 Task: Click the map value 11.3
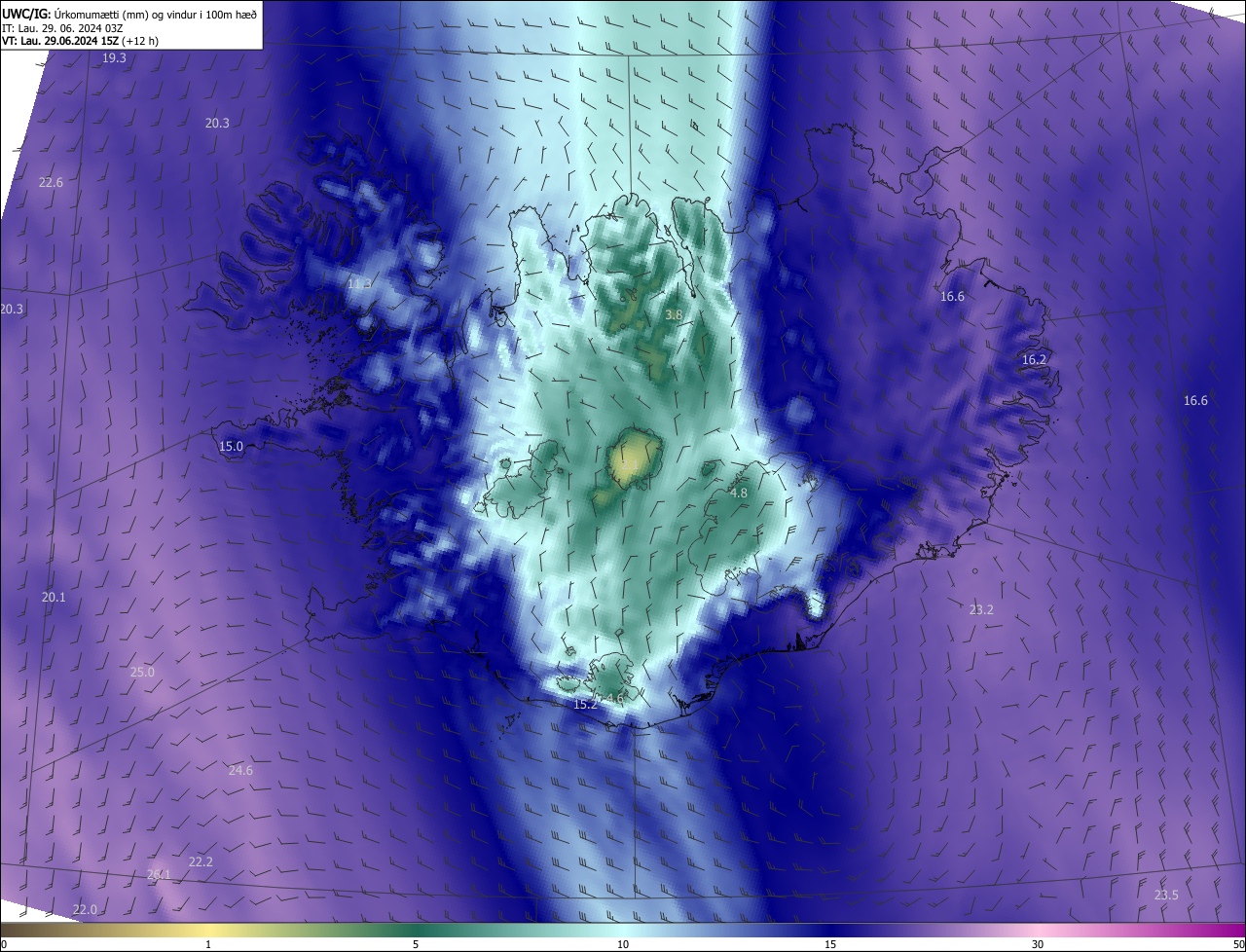click(359, 283)
